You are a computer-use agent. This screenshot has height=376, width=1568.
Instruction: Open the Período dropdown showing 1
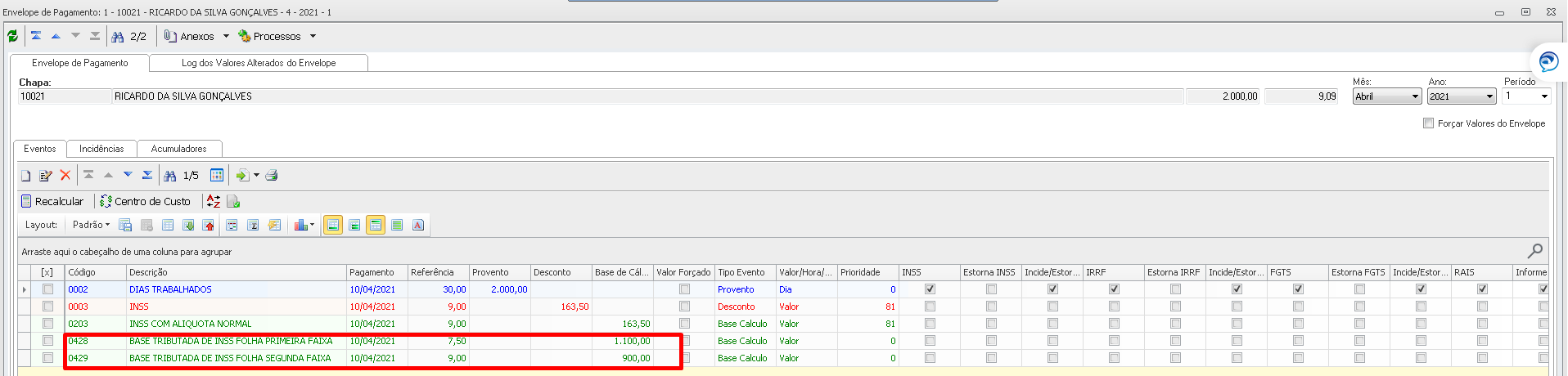tap(1527, 96)
